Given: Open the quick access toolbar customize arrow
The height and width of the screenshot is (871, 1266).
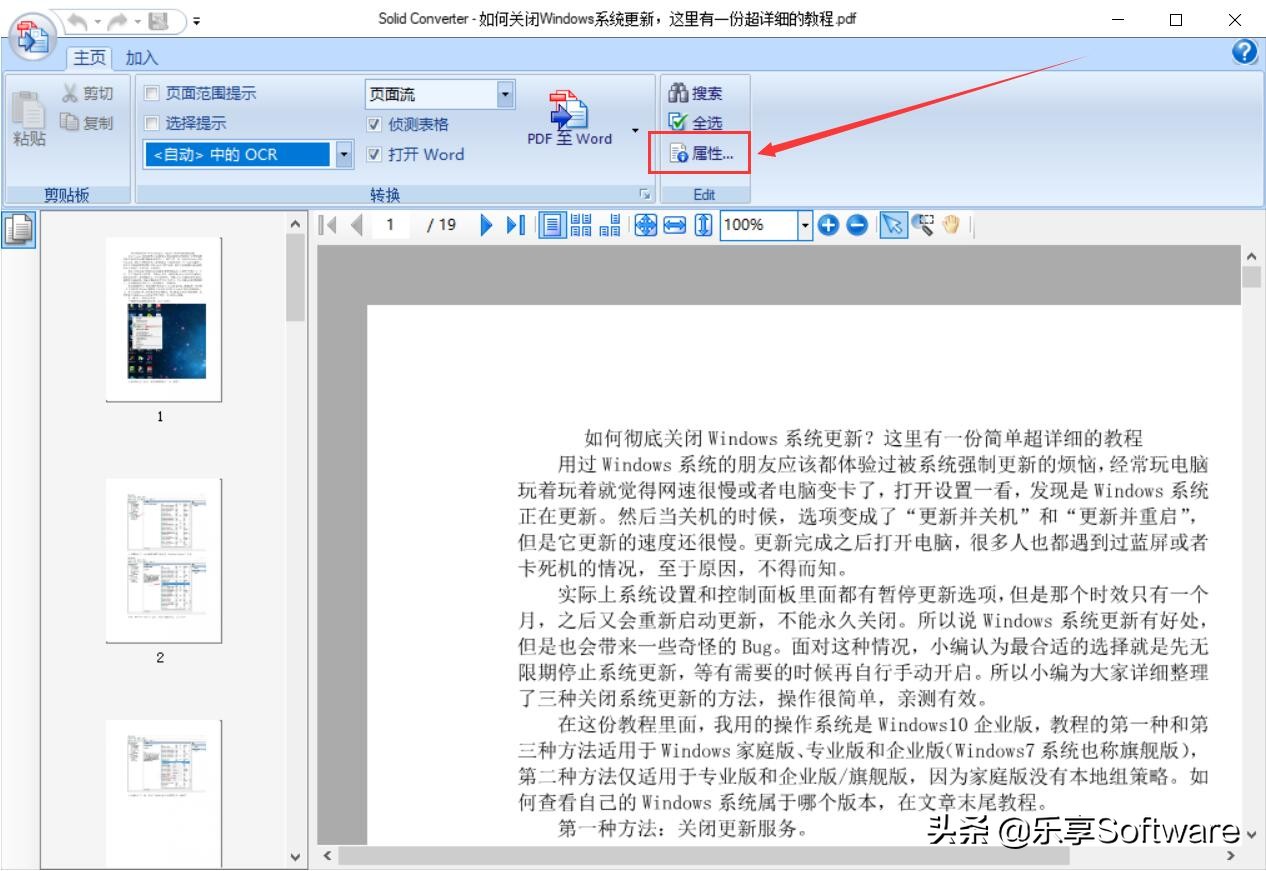Looking at the screenshot, I should pos(196,20).
